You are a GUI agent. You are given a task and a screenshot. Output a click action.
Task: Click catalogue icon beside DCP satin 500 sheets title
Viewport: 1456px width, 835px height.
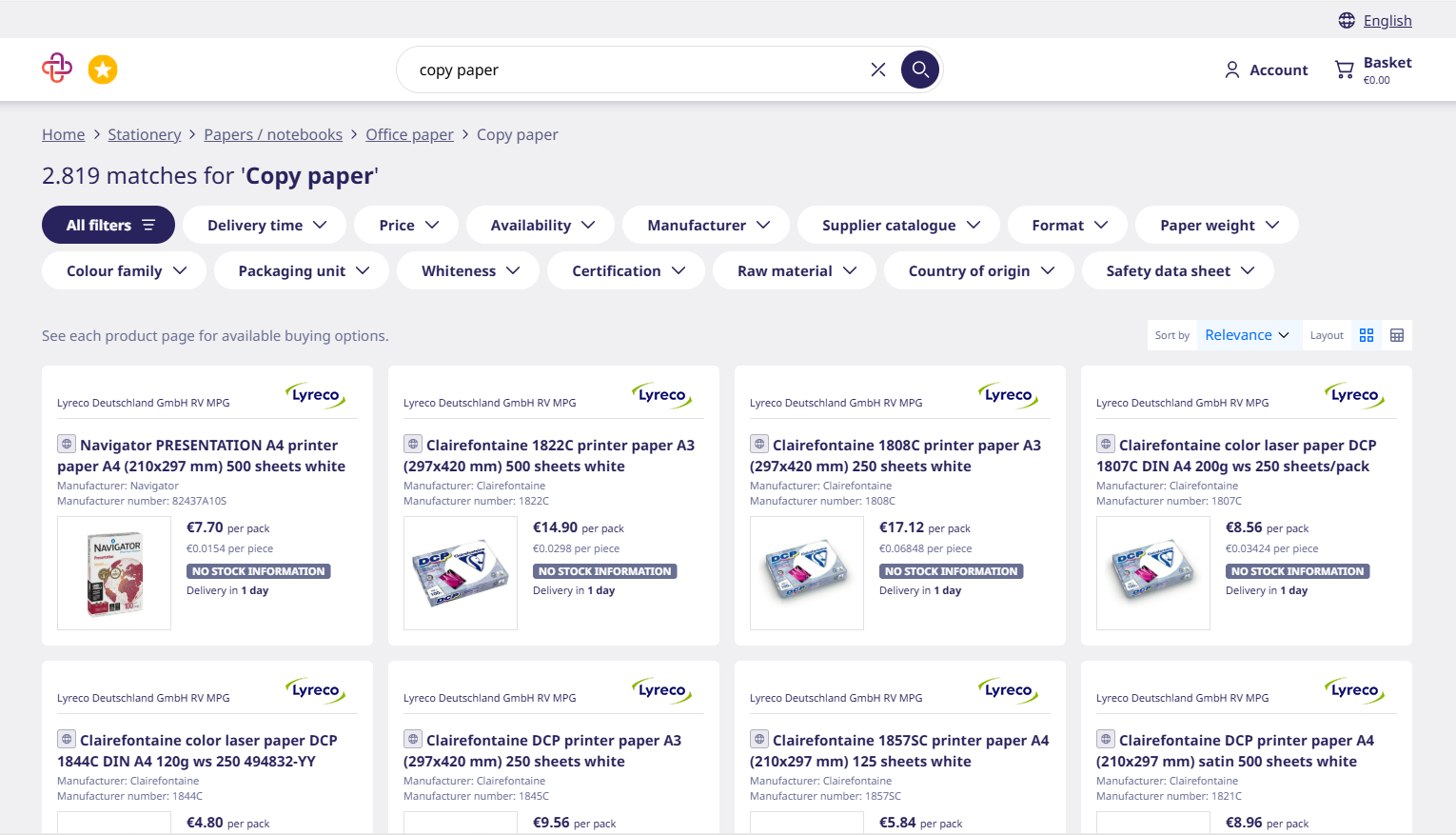(x=1106, y=739)
